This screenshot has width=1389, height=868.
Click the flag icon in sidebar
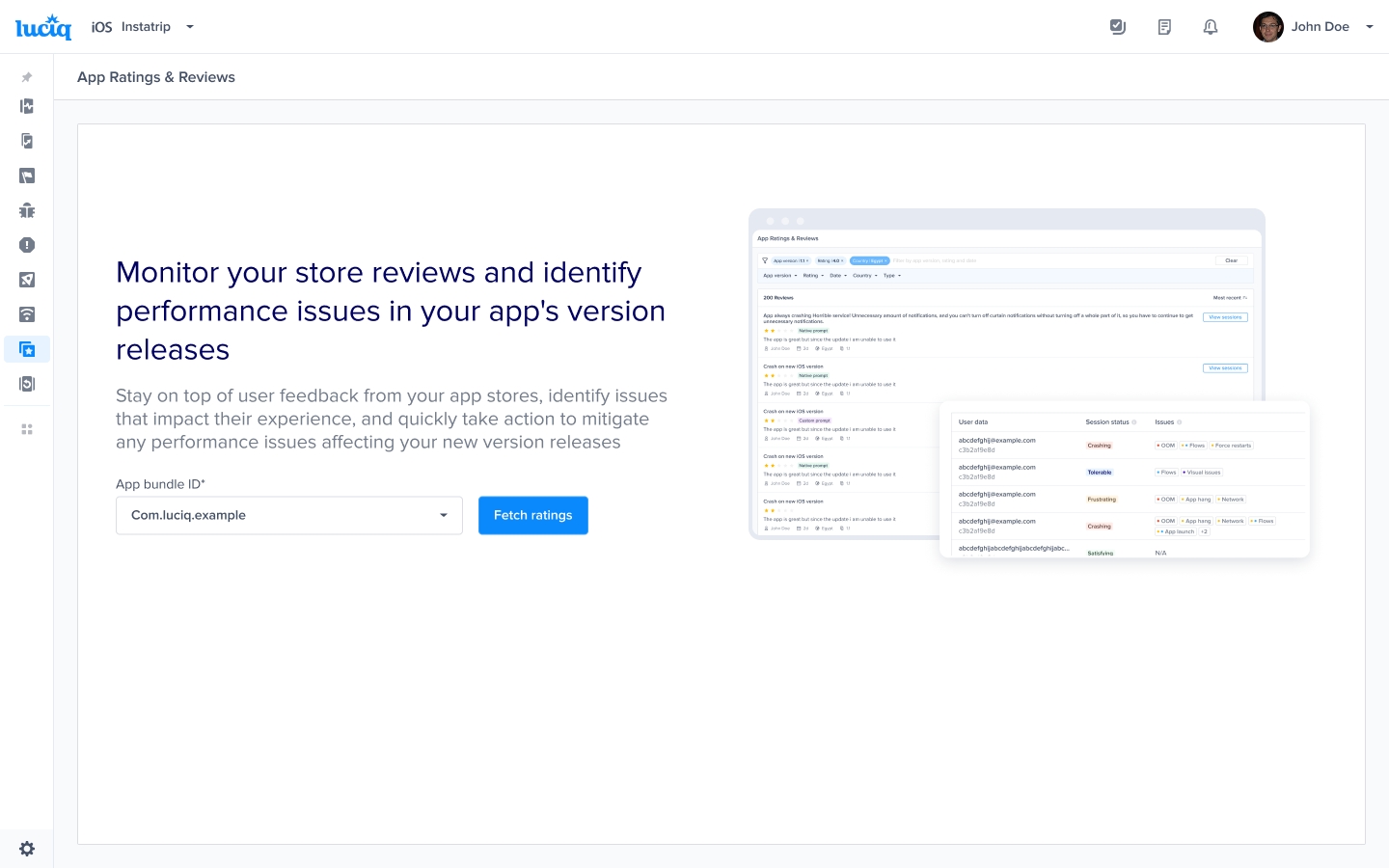tap(27, 176)
